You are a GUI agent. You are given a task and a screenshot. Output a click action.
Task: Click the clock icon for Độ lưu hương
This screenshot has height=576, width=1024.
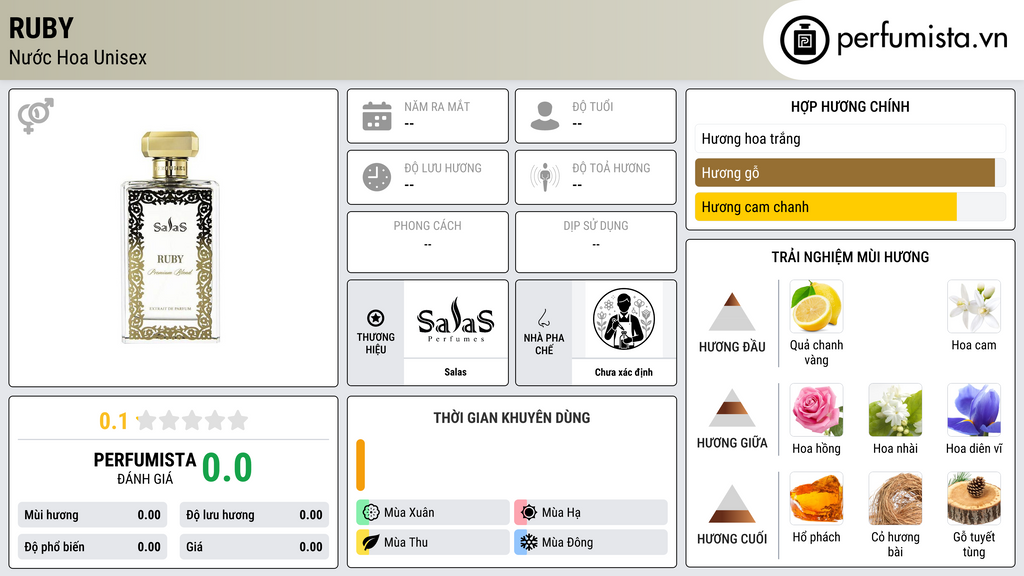377,177
